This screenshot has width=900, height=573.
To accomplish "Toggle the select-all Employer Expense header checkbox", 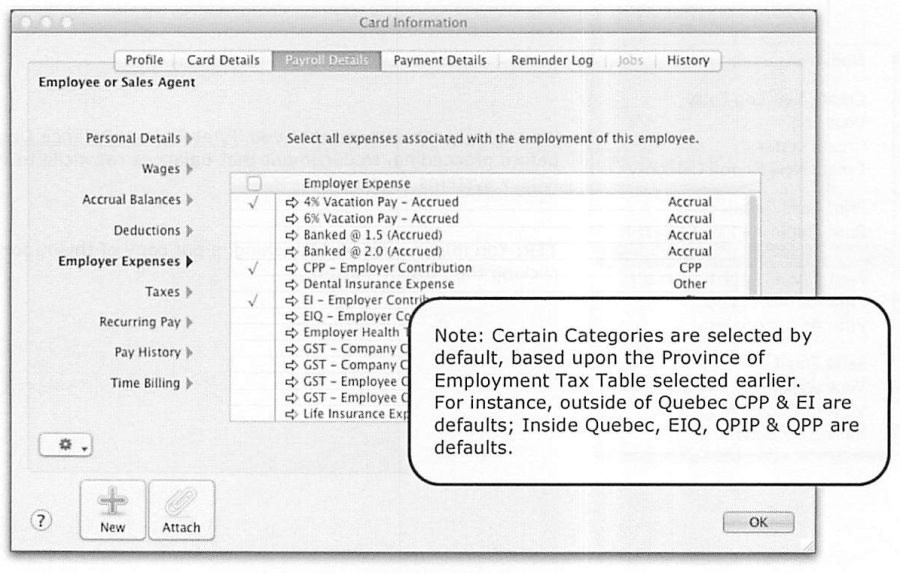I will tap(254, 183).
